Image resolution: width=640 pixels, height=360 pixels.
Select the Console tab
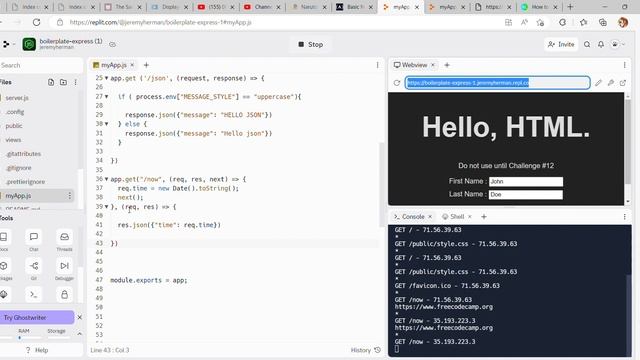point(410,217)
